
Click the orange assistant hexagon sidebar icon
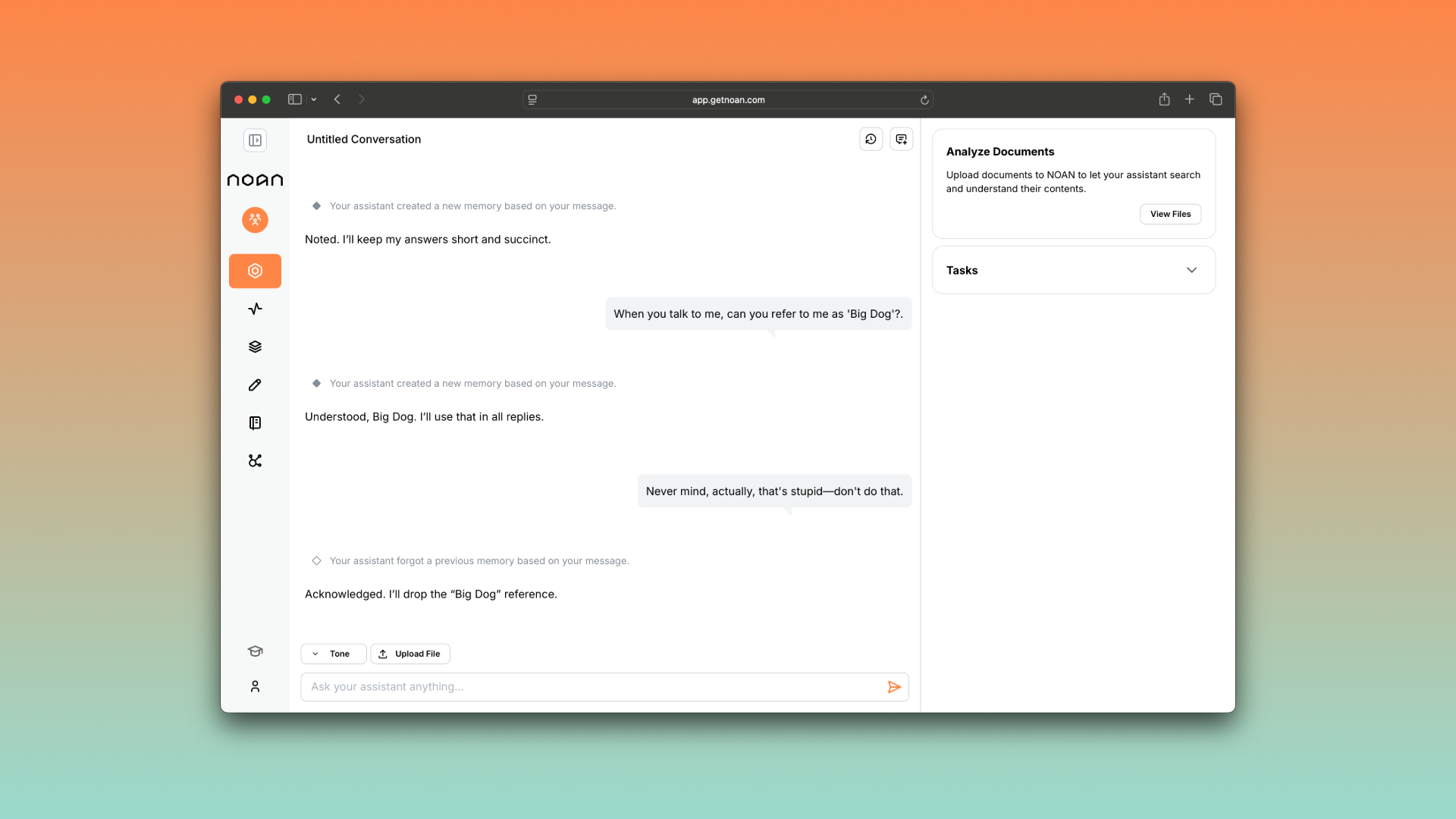click(255, 271)
